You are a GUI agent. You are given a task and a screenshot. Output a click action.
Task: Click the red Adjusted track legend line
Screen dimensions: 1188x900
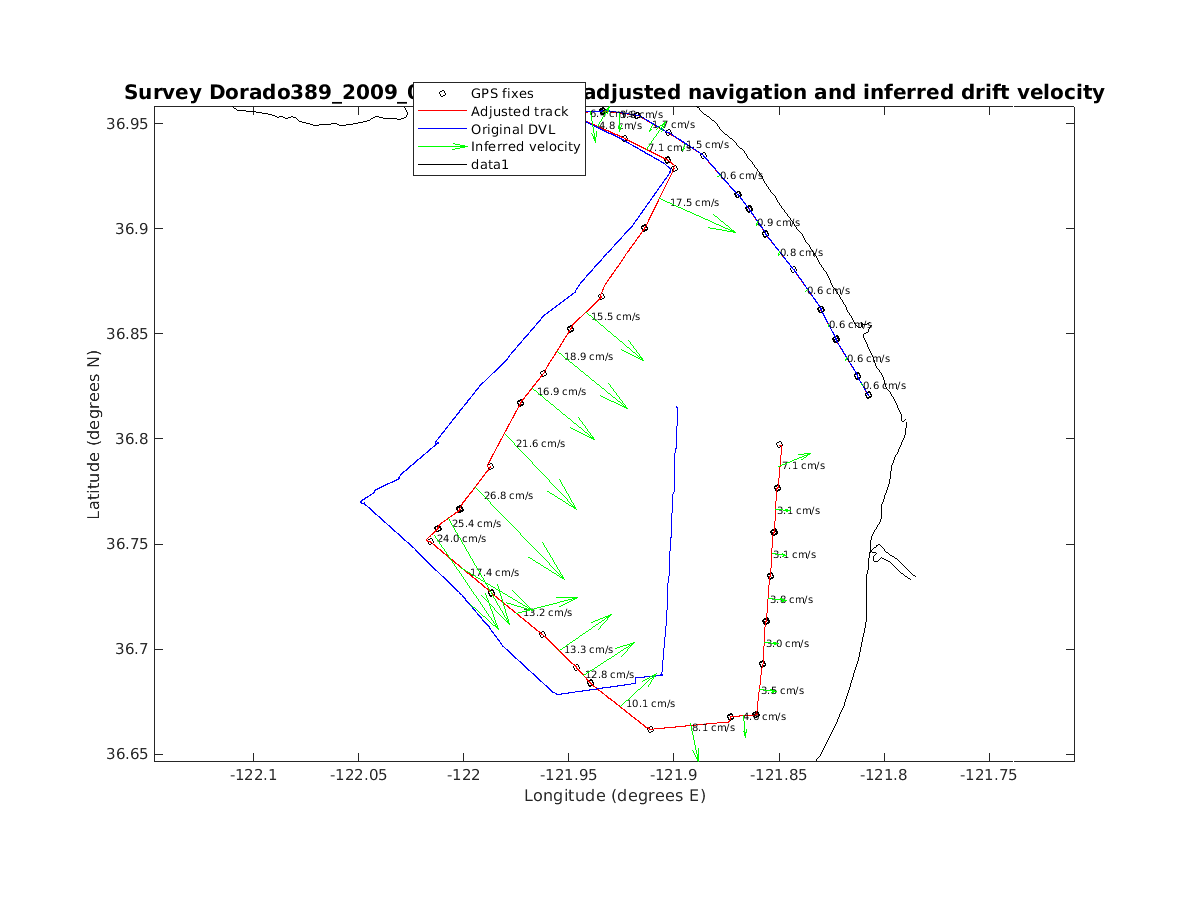(x=441, y=111)
